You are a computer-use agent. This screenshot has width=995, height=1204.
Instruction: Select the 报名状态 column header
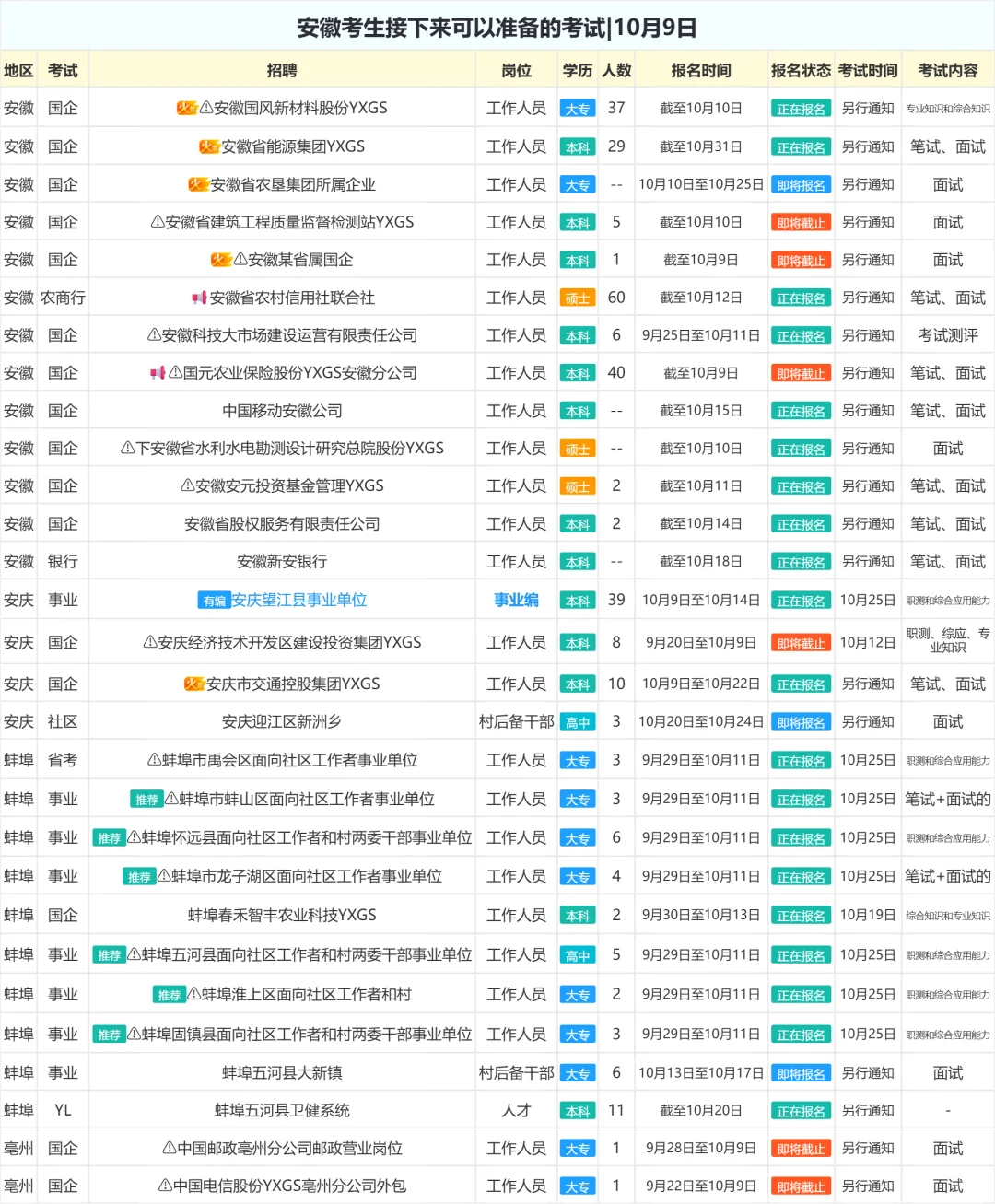coord(801,69)
